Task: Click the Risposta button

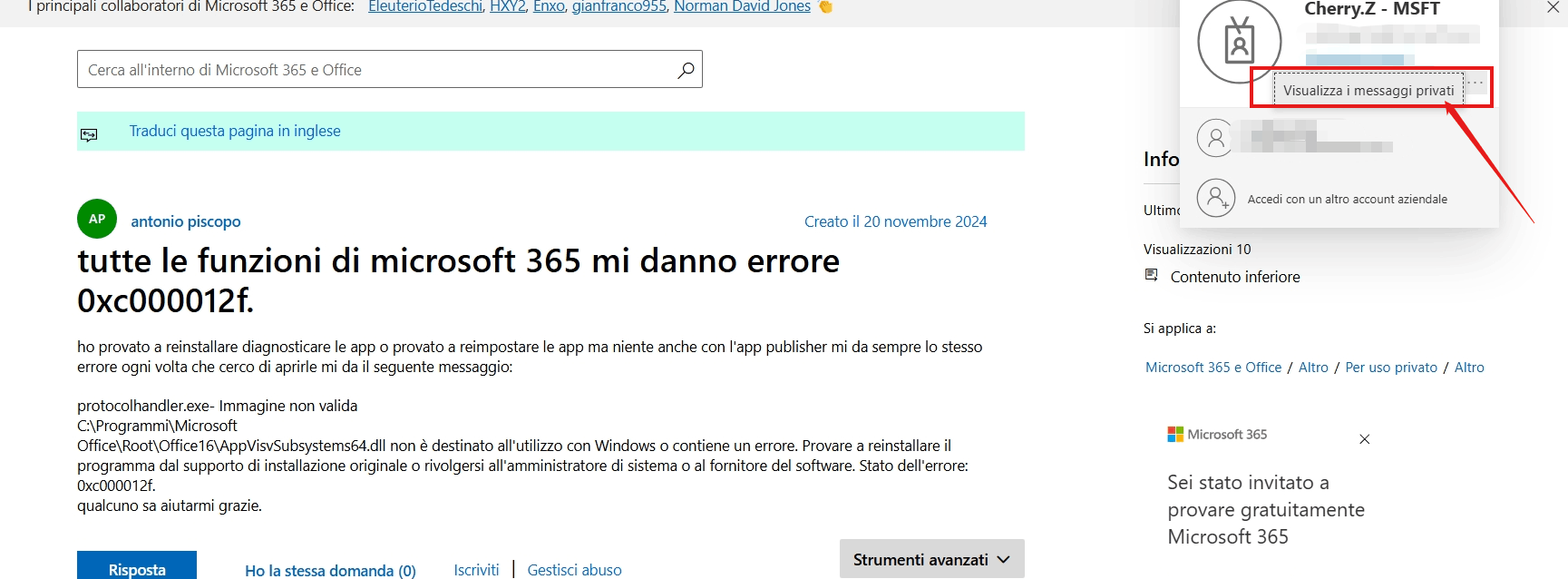Action: tap(137, 567)
